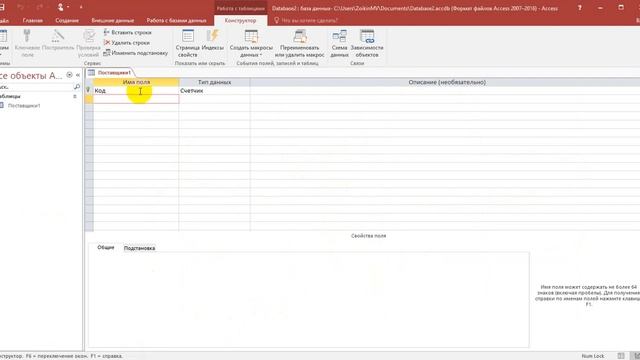
Task: Open the navigation pane options dropdown
Action: coord(69,75)
